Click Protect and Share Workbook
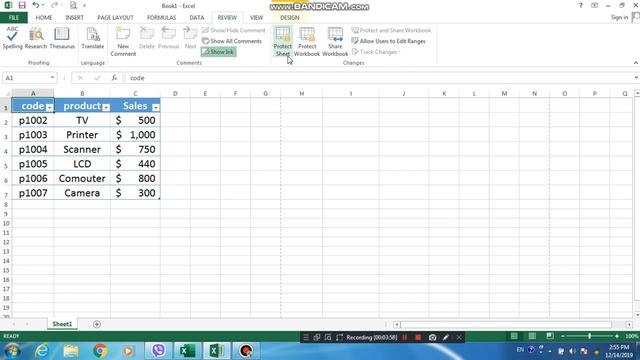640x360 pixels. tap(391, 30)
